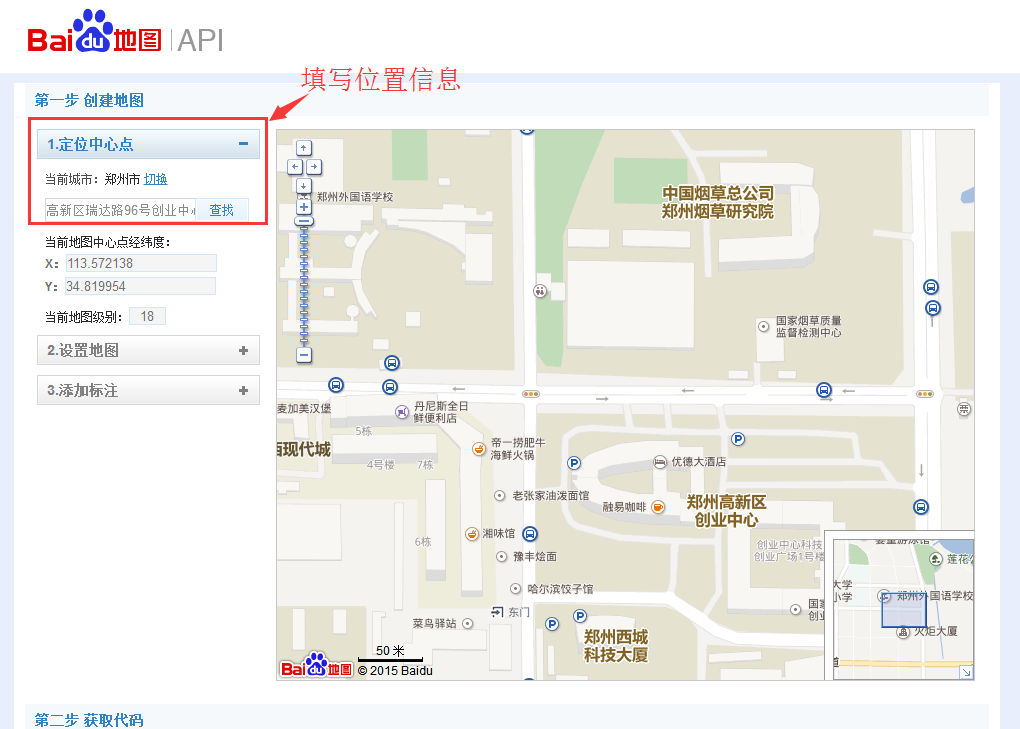Click the parking icon above 优德大酒店

[x=738, y=439]
